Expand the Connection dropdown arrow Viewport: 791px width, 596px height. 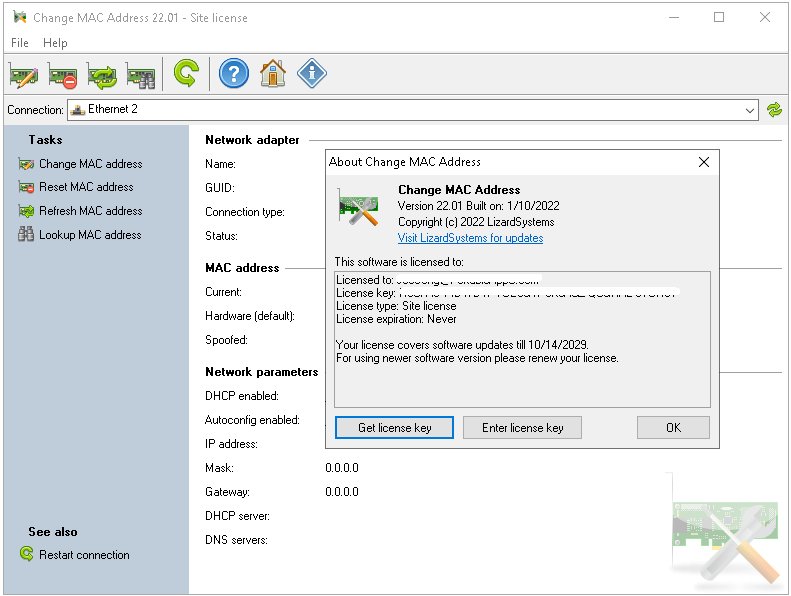click(750, 110)
